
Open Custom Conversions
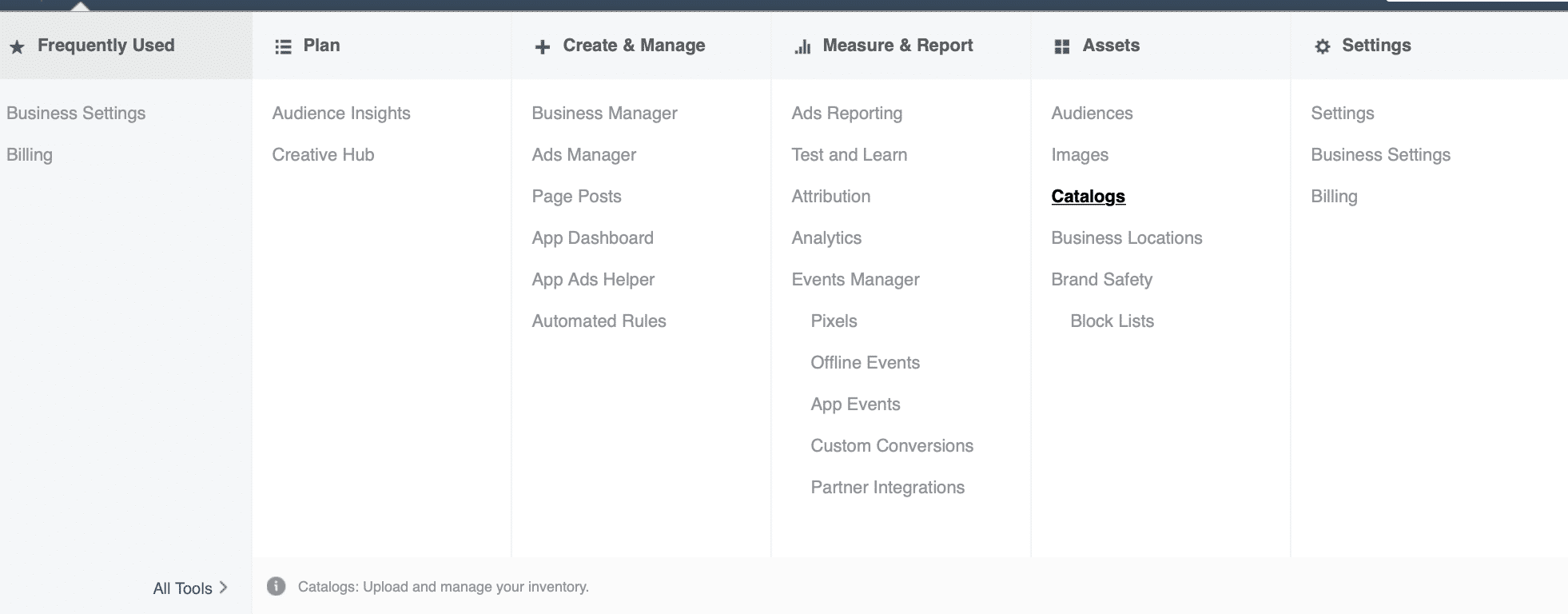pyautogui.click(x=892, y=446)
